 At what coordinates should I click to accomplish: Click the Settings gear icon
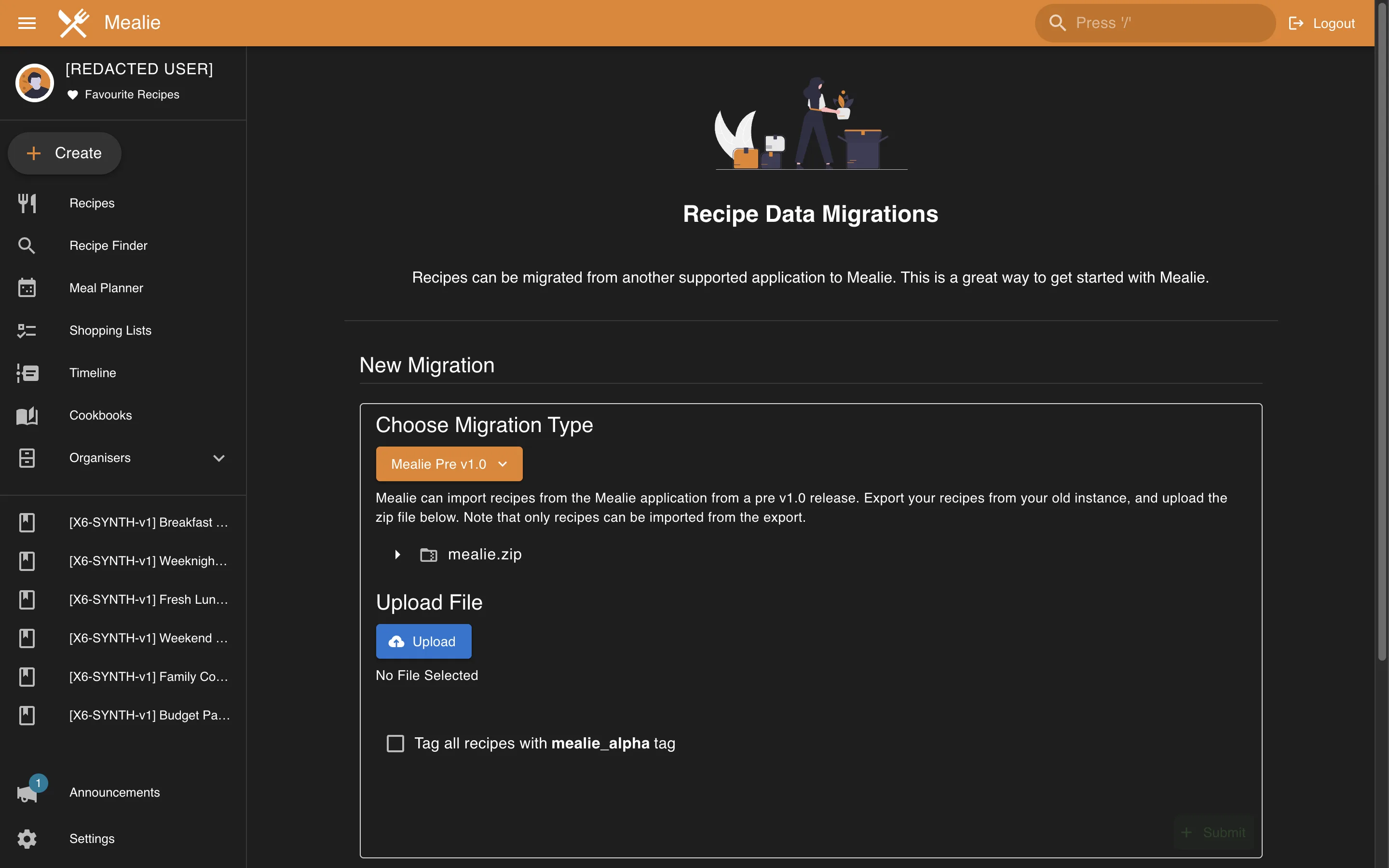27,839
